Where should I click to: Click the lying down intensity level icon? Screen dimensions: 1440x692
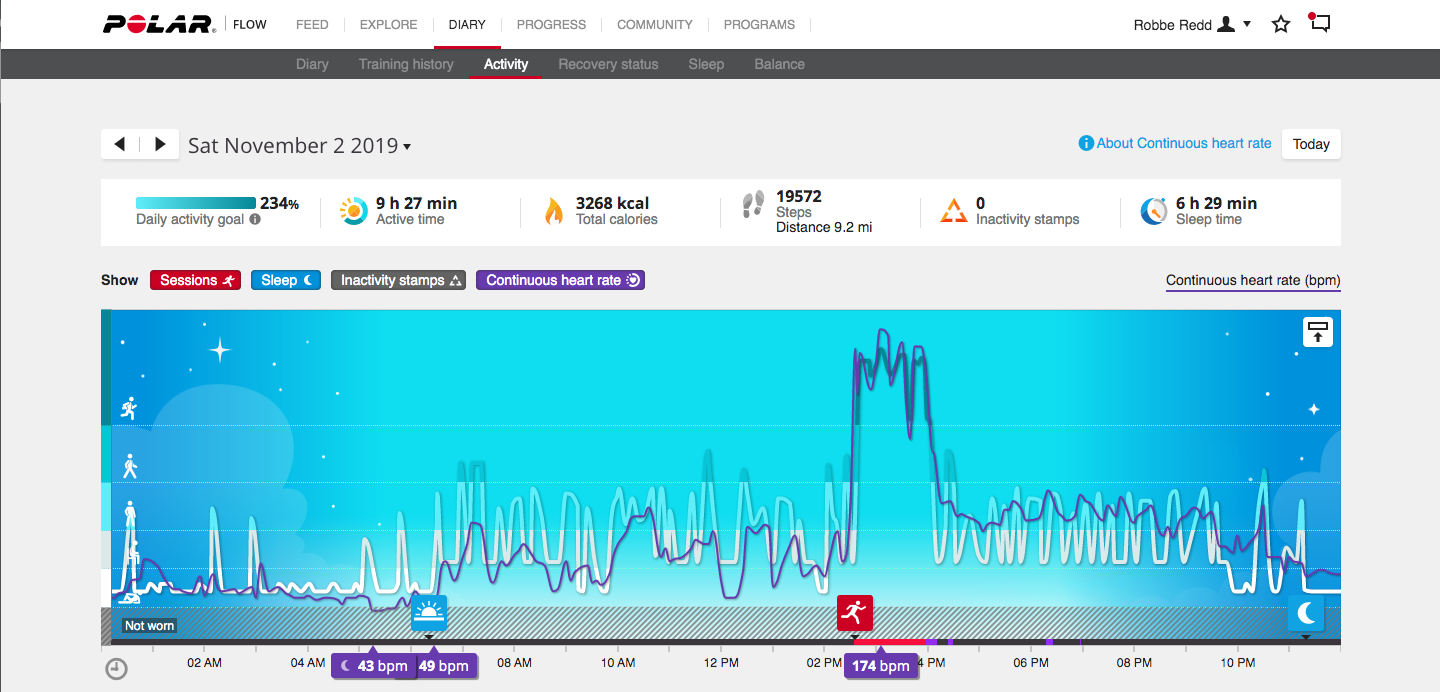click(128, 598)
